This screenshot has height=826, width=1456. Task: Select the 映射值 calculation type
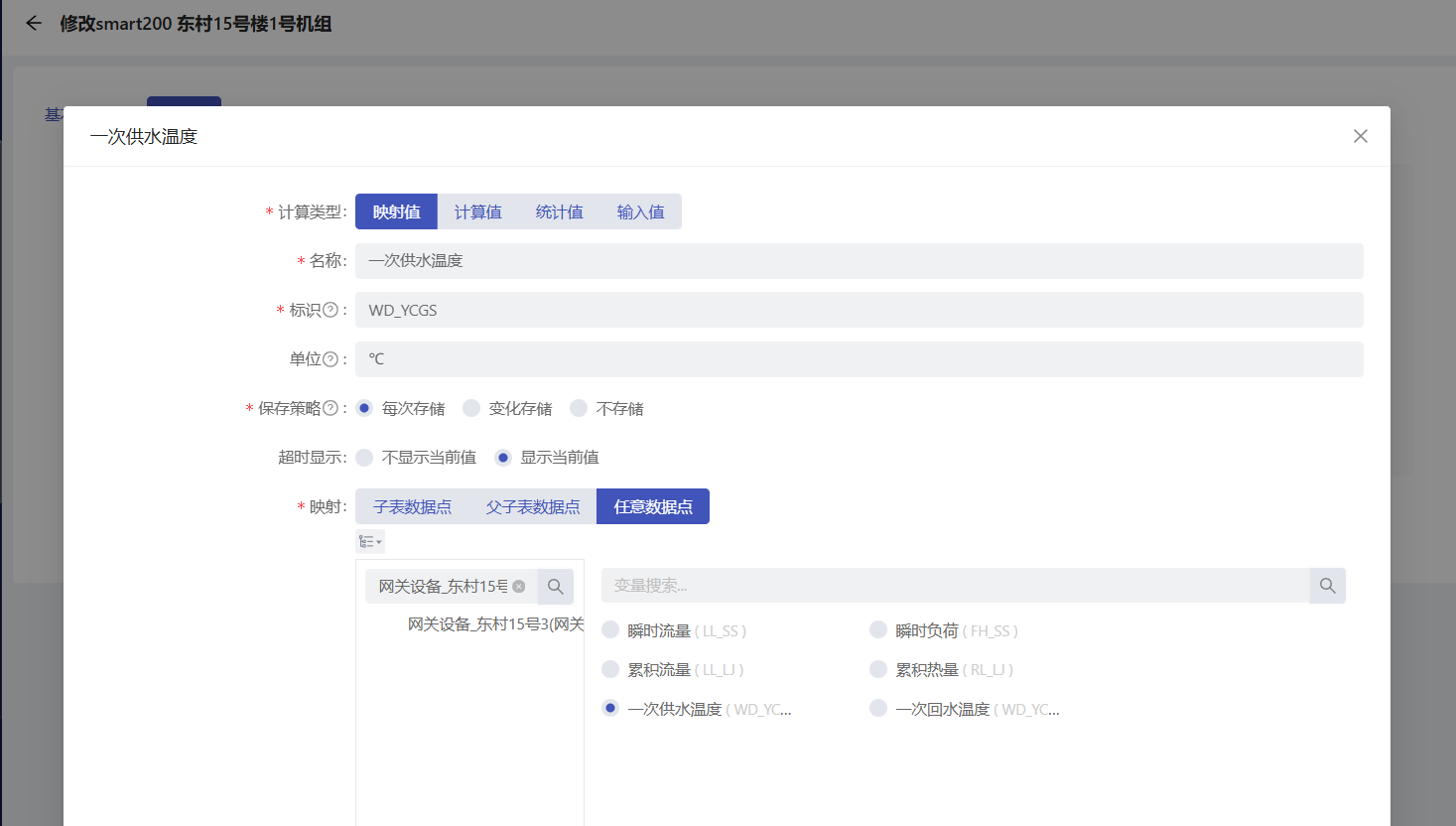pyautogui.click(x=397, y=211)
